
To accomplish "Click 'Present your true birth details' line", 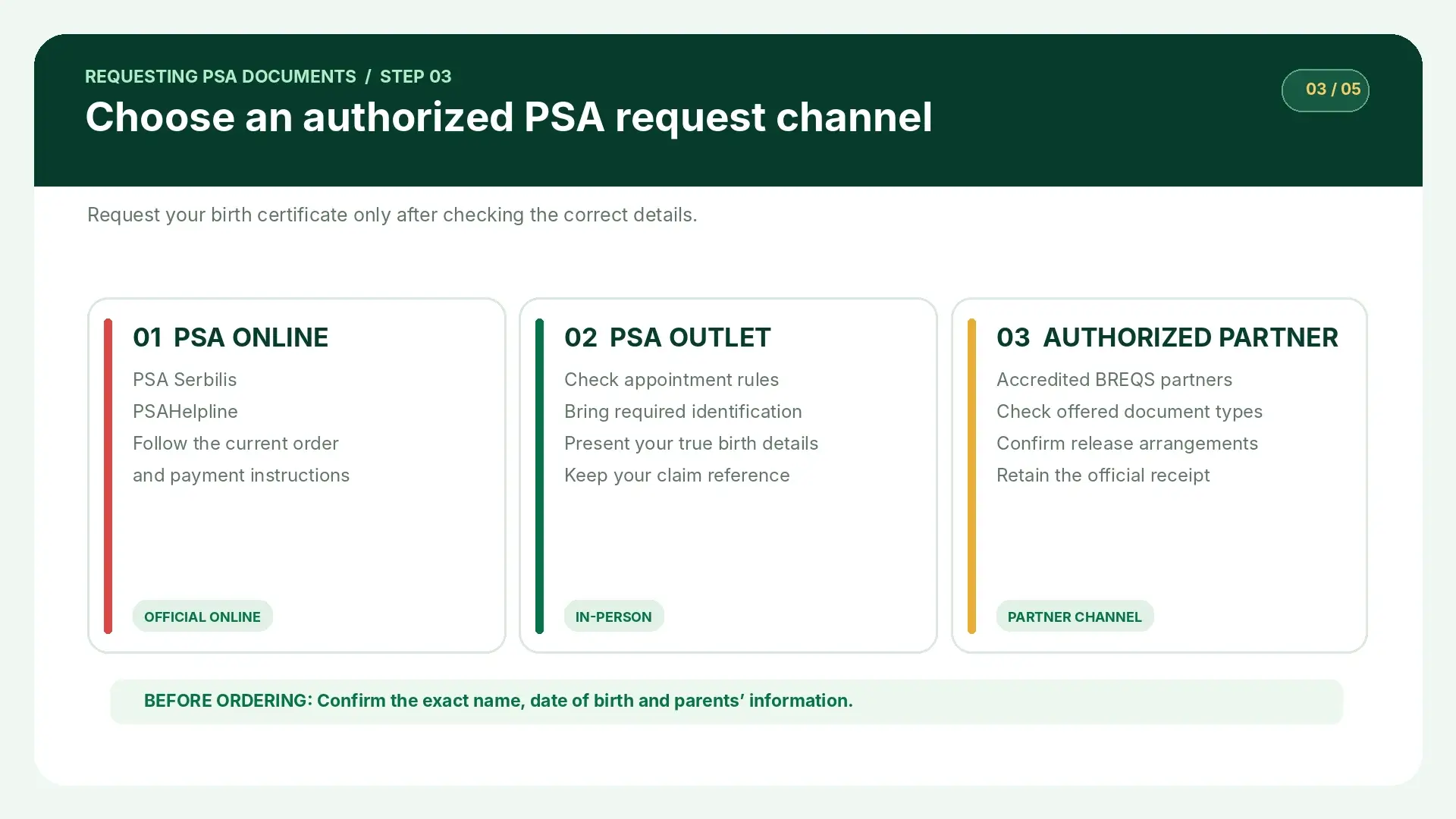I will pyautogui.click(x=691, y=443).
